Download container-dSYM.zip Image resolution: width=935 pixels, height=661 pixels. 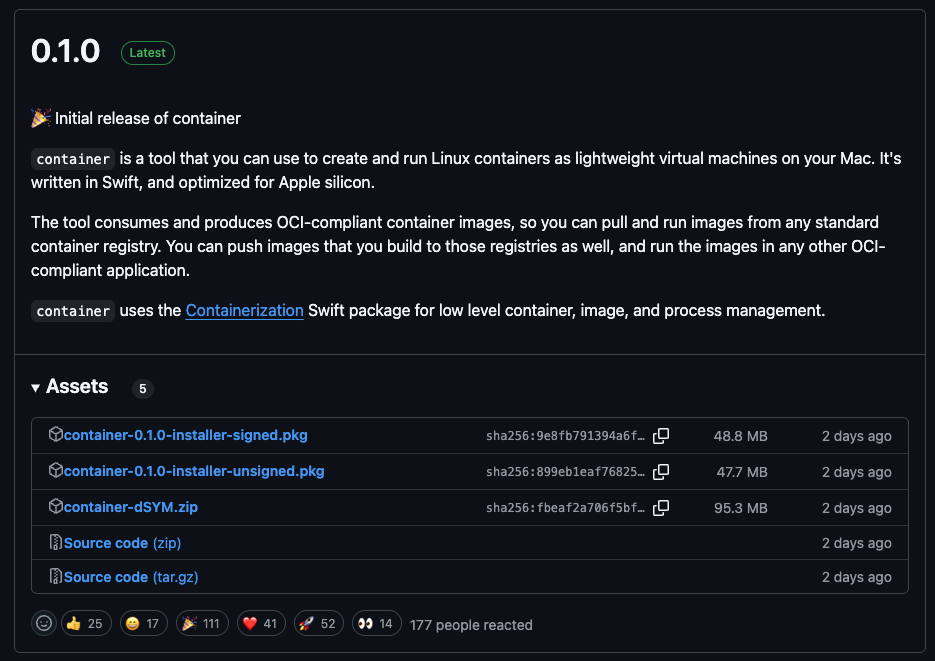click(131, 507)
